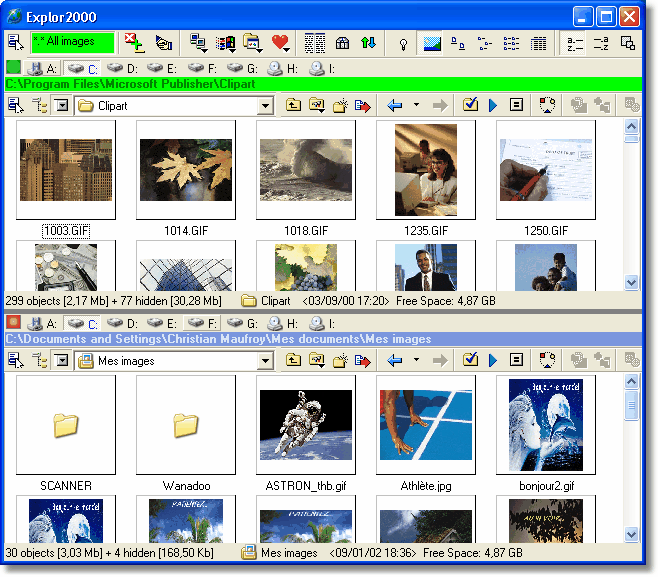The image size is (658, 577).
Task: Go up one folder in Clipart pane
Action: click(293, 105)
